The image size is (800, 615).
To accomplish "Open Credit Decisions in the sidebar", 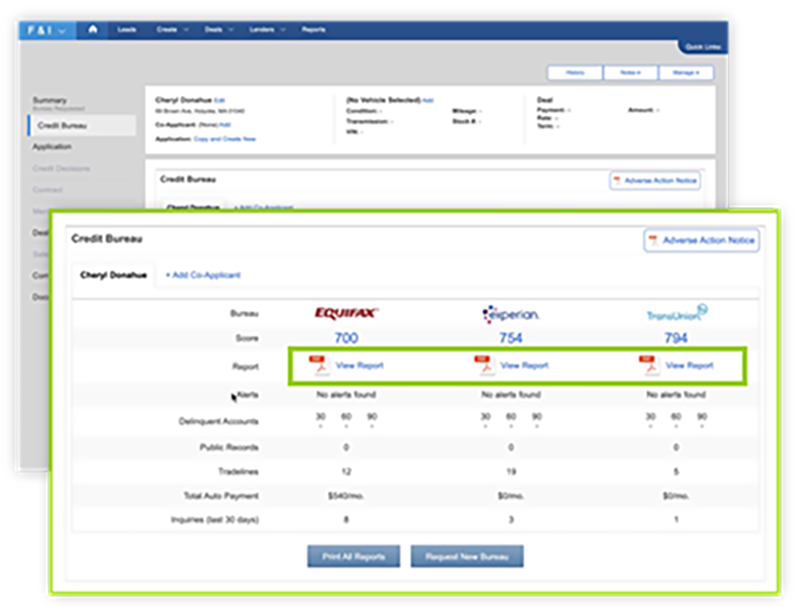I will coord(61,168).
